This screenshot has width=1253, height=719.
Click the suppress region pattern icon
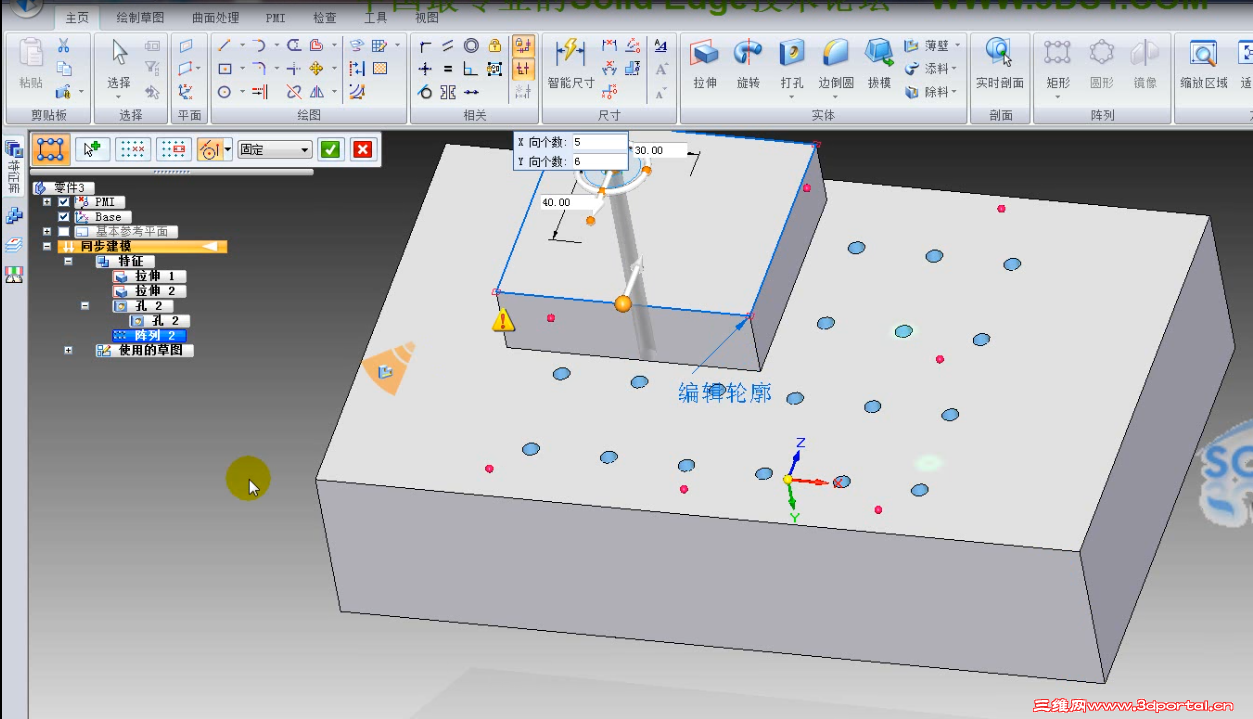(174, 150)
